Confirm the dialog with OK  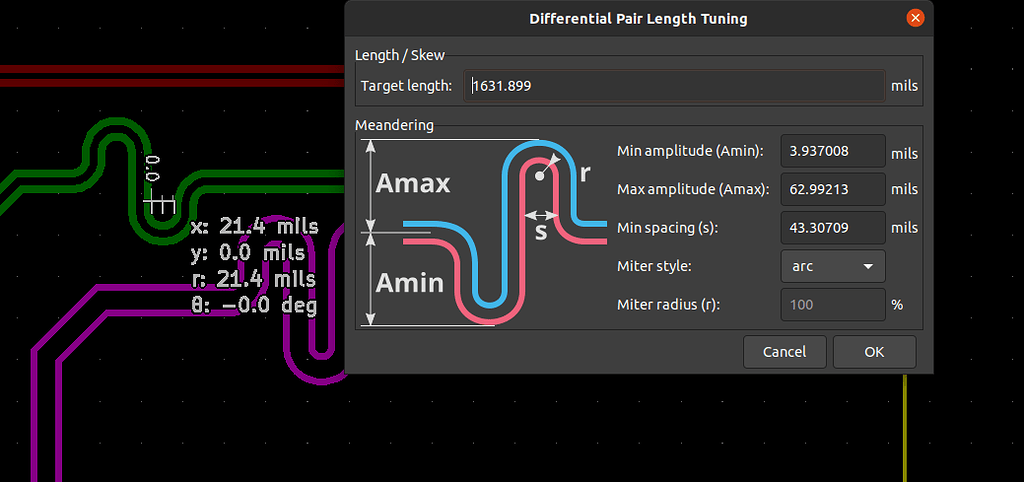(x=874, y=352)
